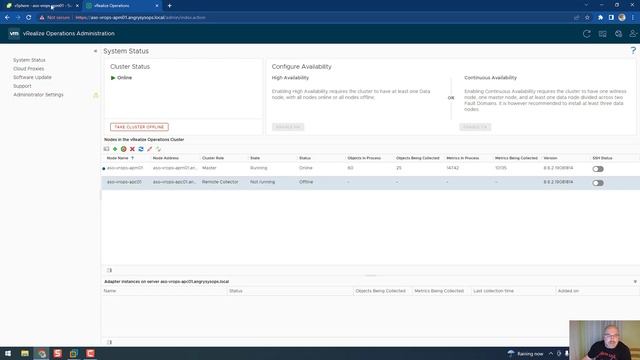
Task: Click the Status column header in nodes table
Action: [305, 158]
